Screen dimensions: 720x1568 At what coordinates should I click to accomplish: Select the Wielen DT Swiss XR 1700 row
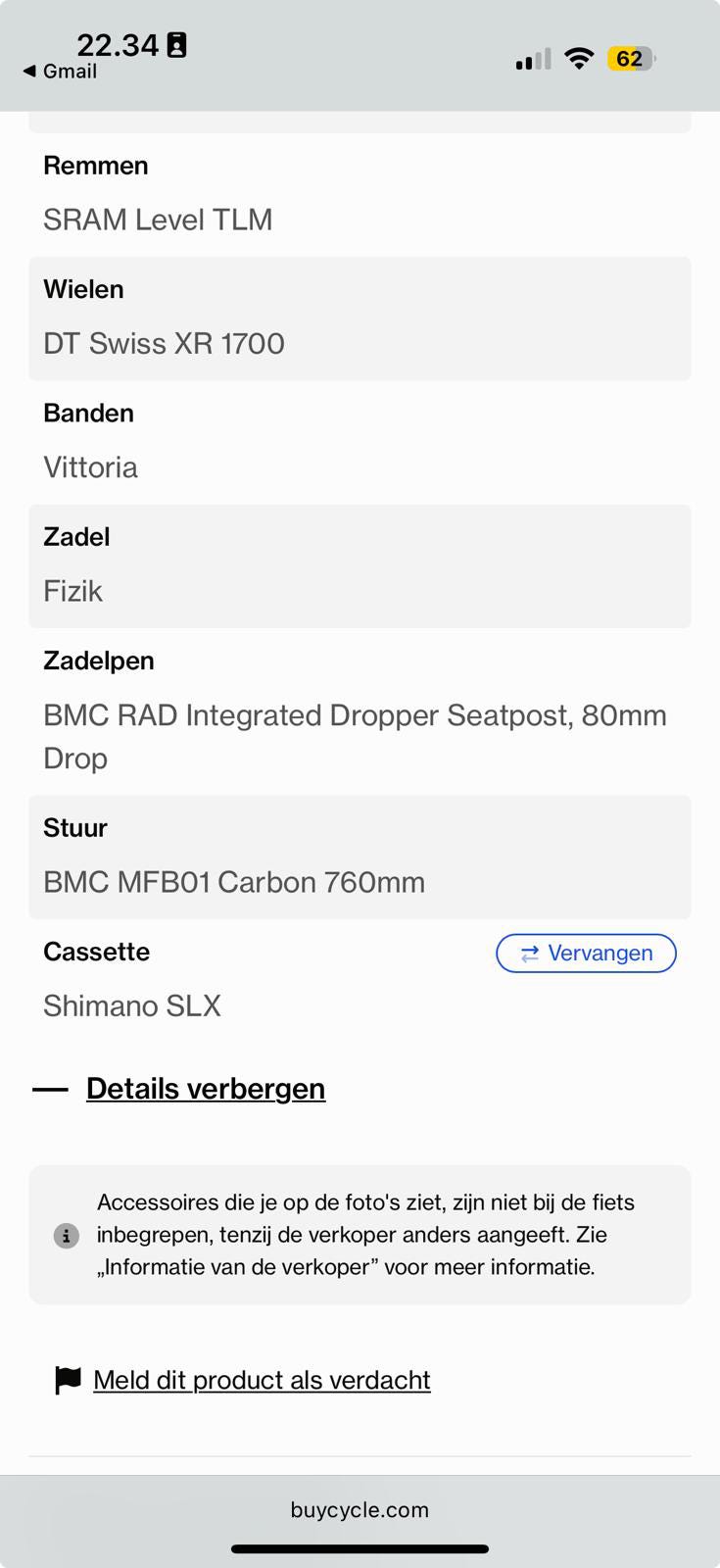tap(360, 318)
